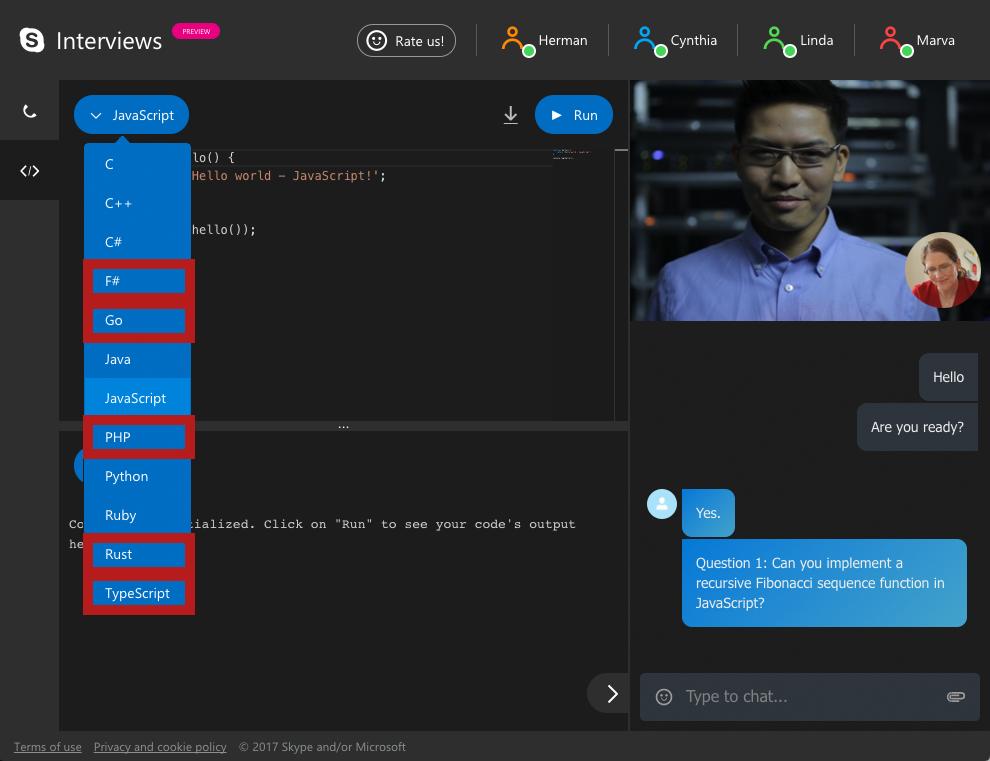Collapse the JavaScript language dropdown
This screenshot has height=761, width=990.
131,115
